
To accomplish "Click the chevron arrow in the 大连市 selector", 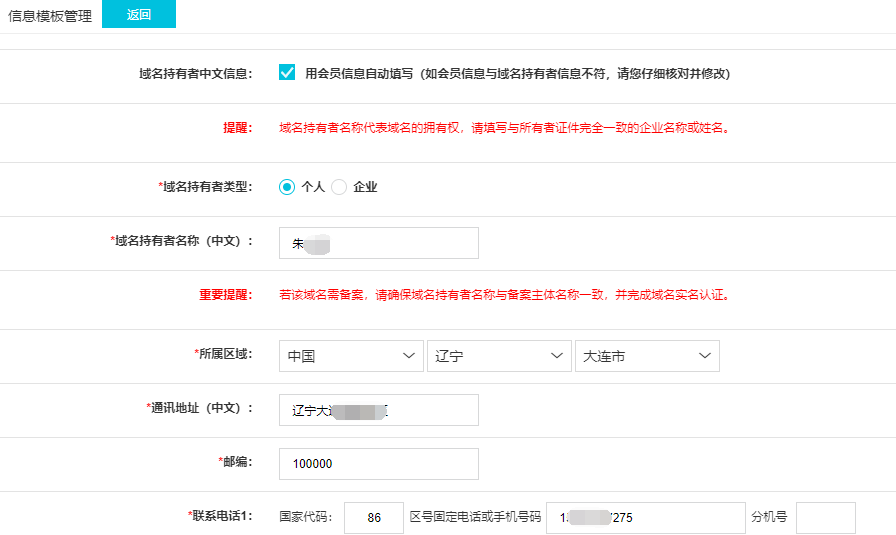I will (x=704, y=356).
